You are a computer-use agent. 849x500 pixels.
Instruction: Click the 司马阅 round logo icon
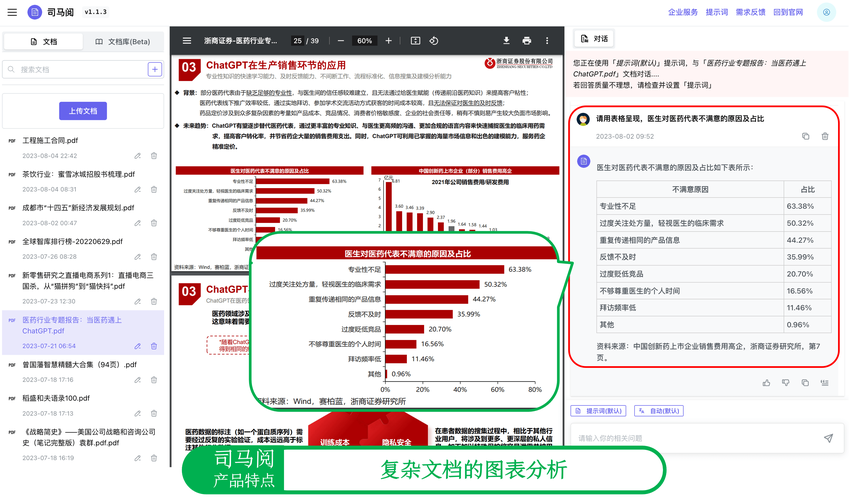35,12
